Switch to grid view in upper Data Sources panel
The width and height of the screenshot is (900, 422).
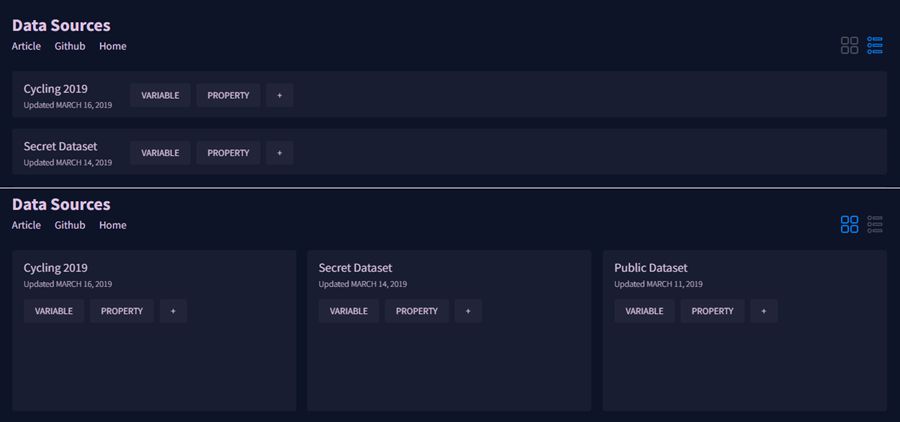849,45
